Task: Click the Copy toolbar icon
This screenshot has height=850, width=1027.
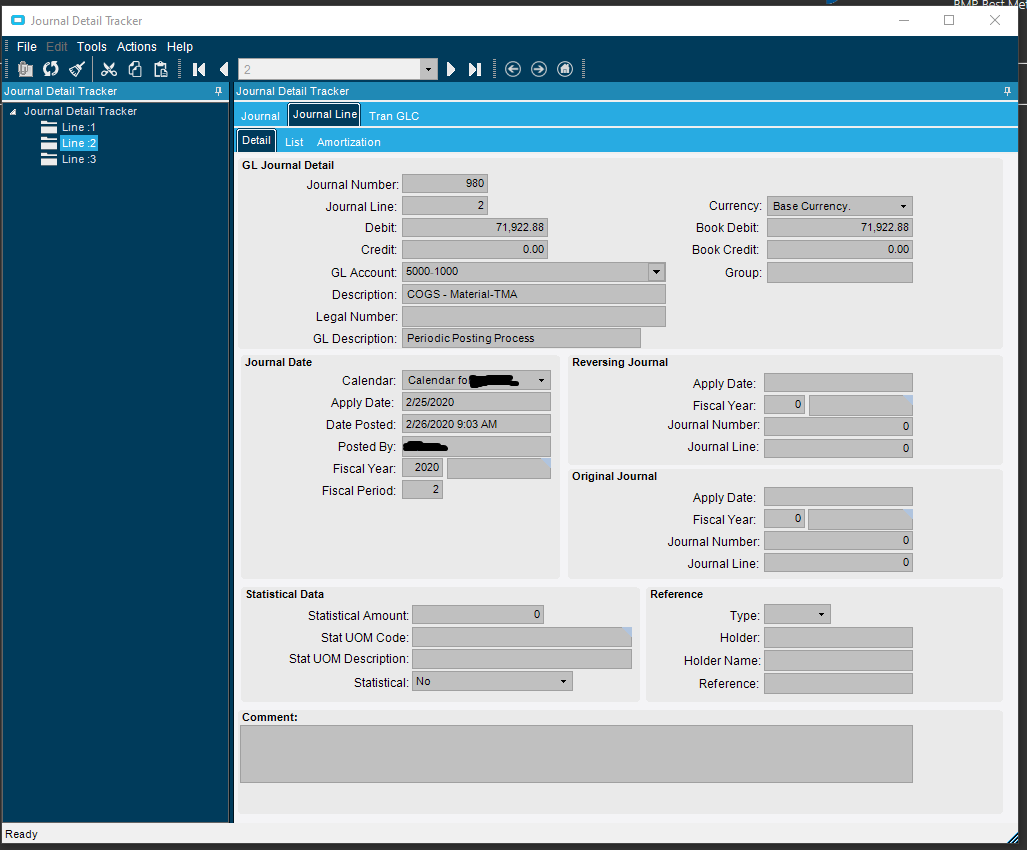Action: coord(135,69)
